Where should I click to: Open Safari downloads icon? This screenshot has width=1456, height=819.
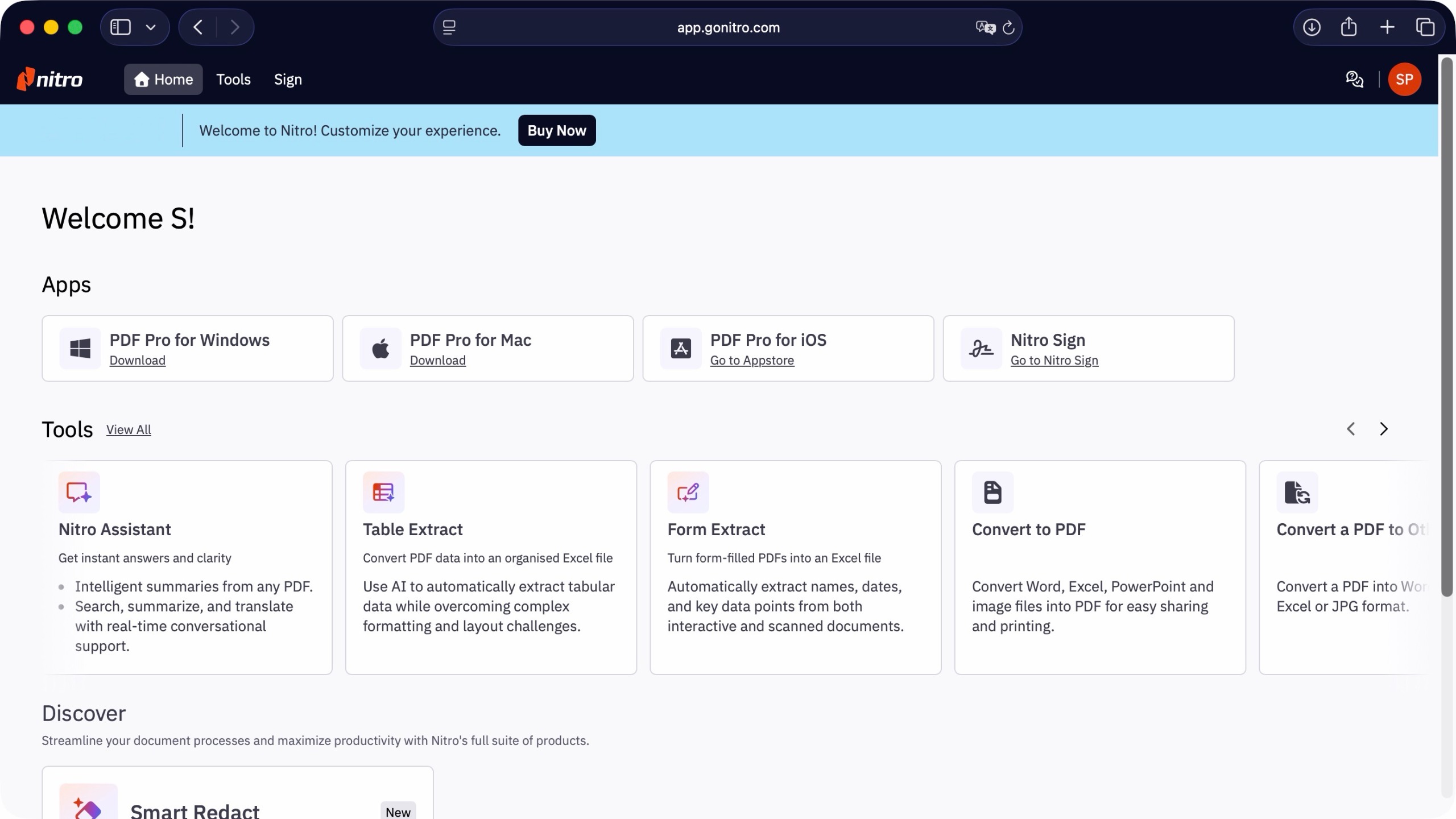tap(1312, 27)
